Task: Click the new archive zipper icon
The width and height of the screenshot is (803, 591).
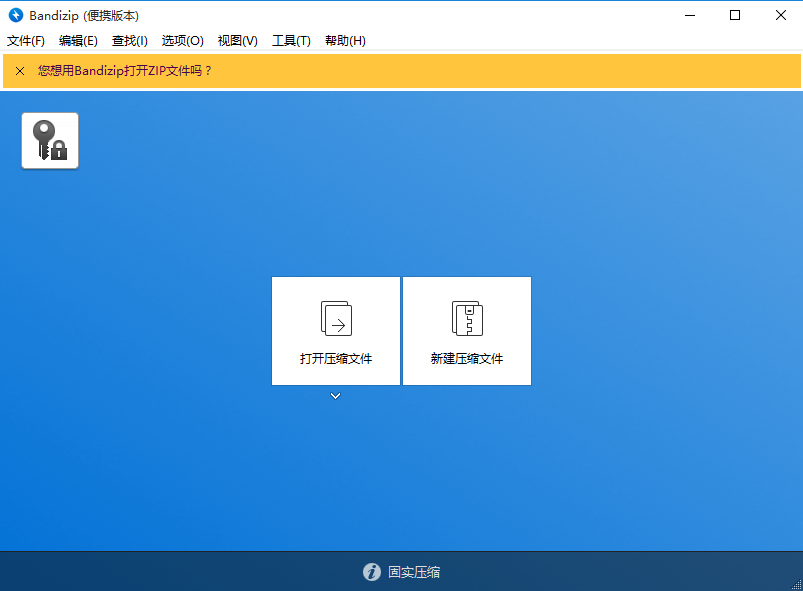Action: click(x=467, y=318)
